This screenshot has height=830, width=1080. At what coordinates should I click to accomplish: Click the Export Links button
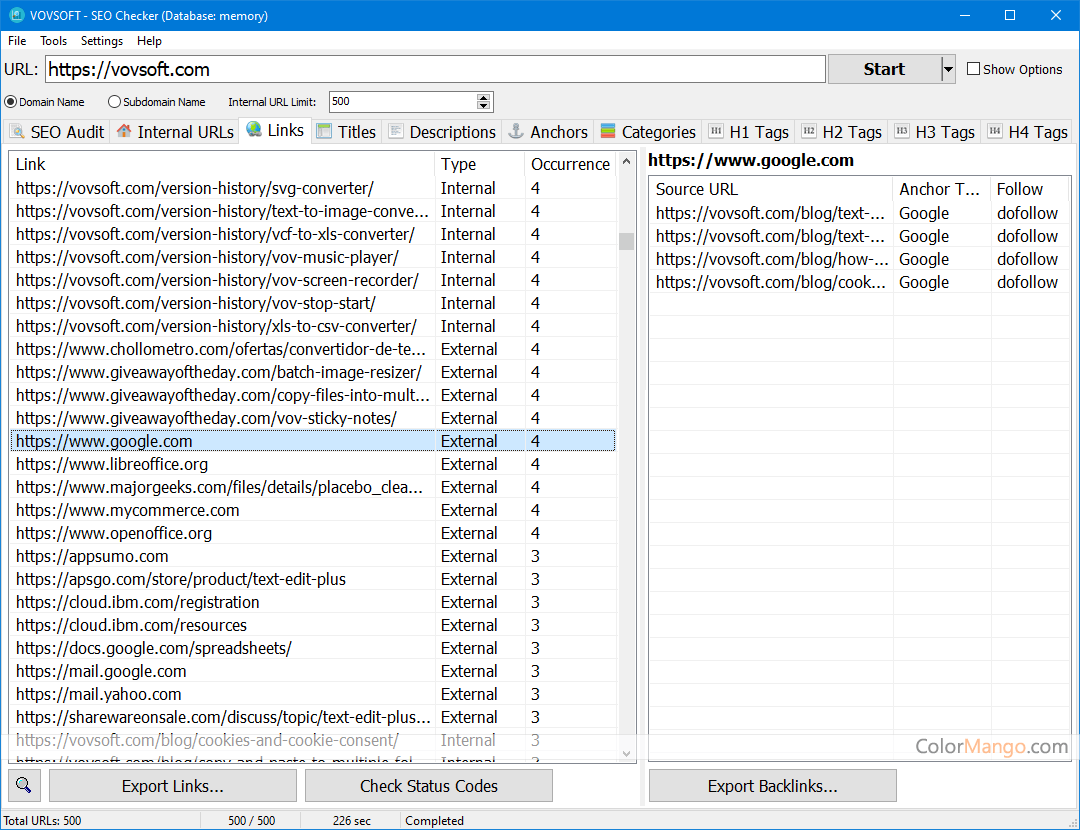click(172, 786)
